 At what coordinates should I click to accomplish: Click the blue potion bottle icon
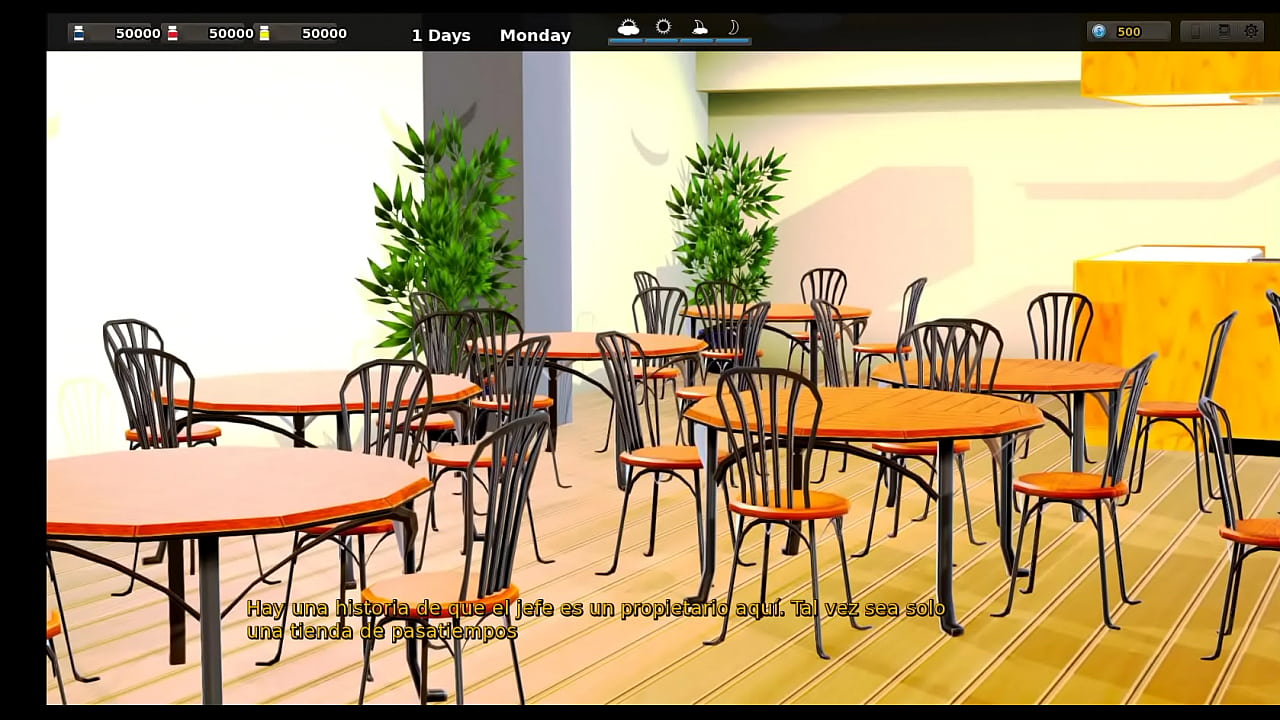[x=79, y=33]
